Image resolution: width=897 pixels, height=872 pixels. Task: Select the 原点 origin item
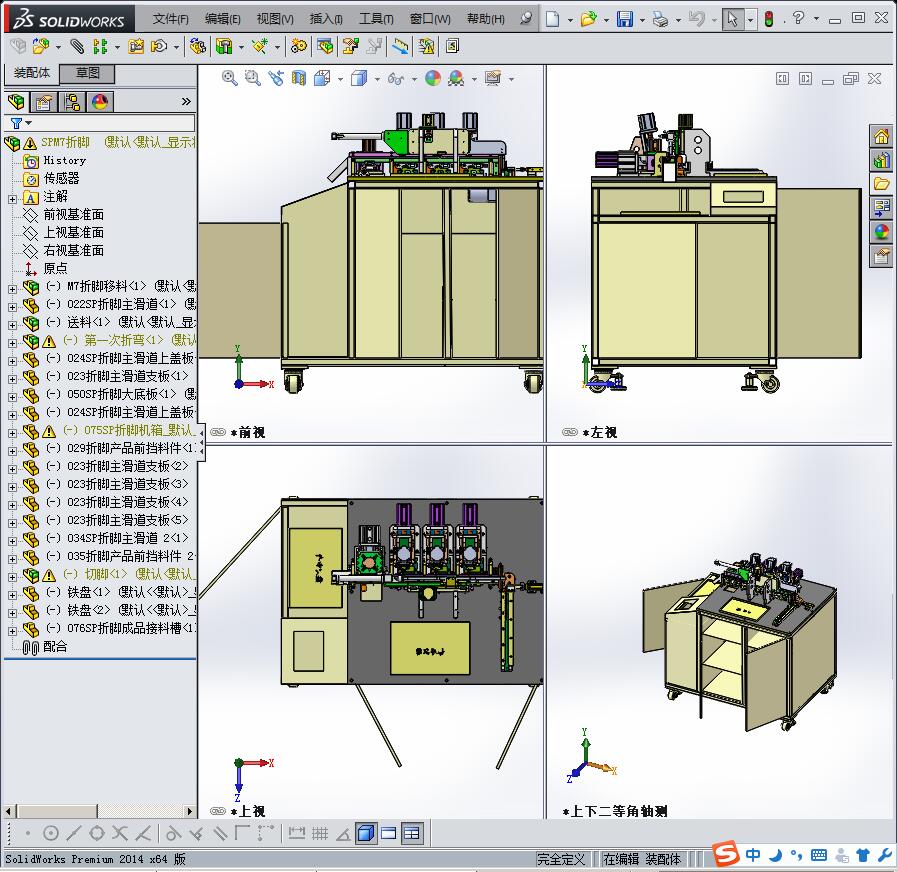[55, 268]
